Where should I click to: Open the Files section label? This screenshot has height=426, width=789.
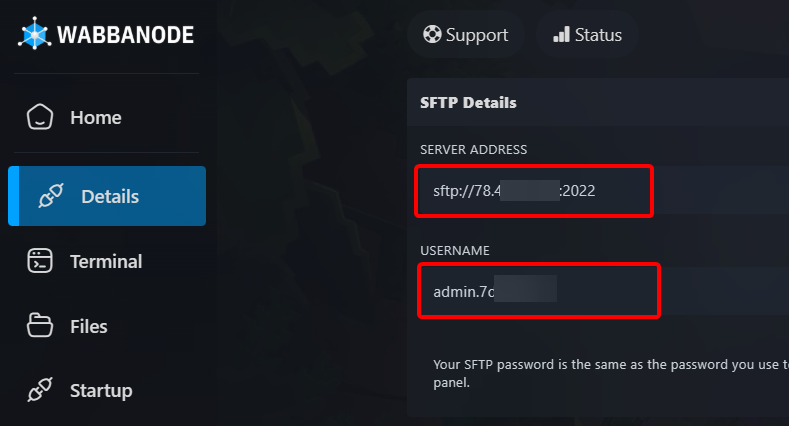click(x=89, y=326)
